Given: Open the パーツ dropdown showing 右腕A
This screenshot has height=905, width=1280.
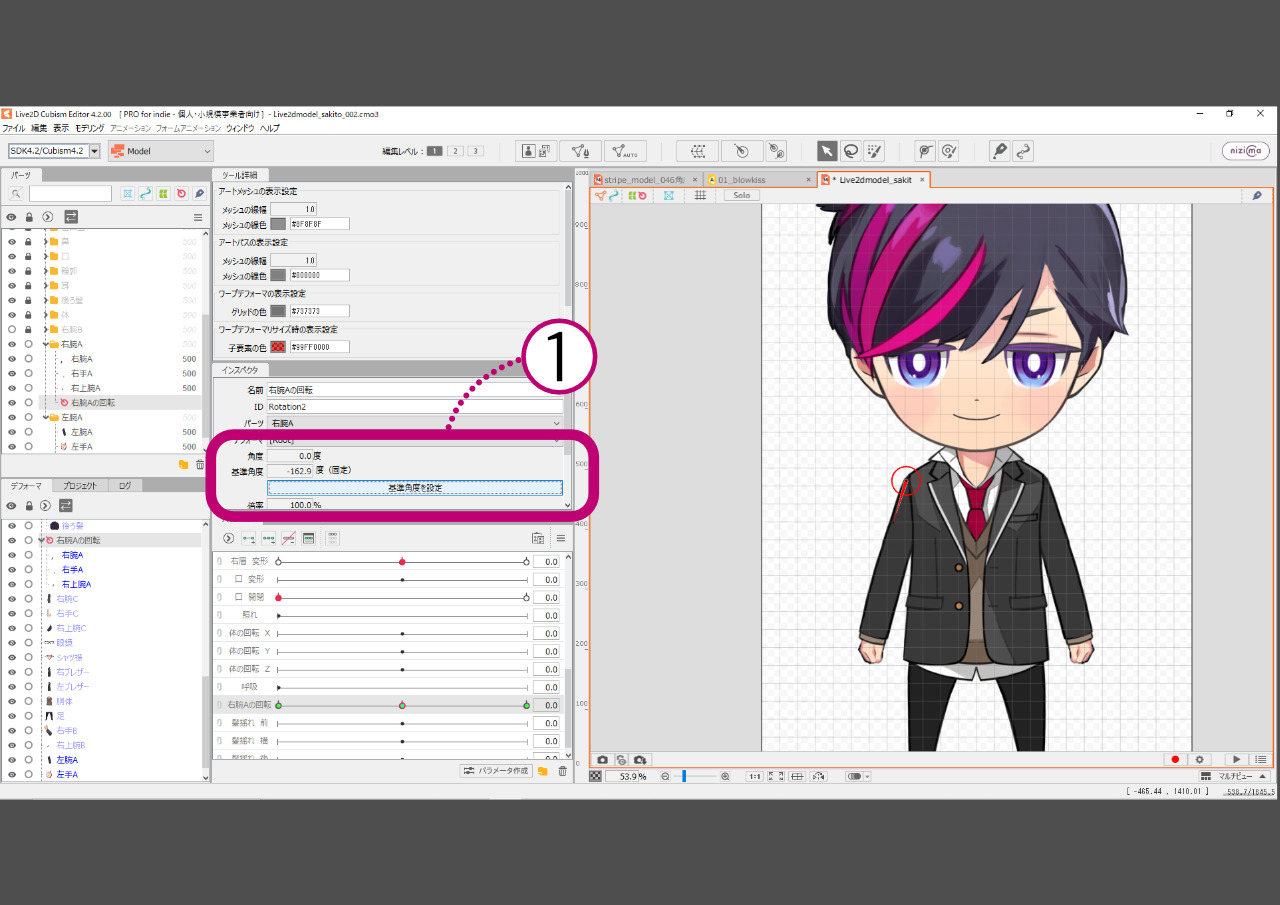Looking at the screenshot, I should tap(415, 423).
